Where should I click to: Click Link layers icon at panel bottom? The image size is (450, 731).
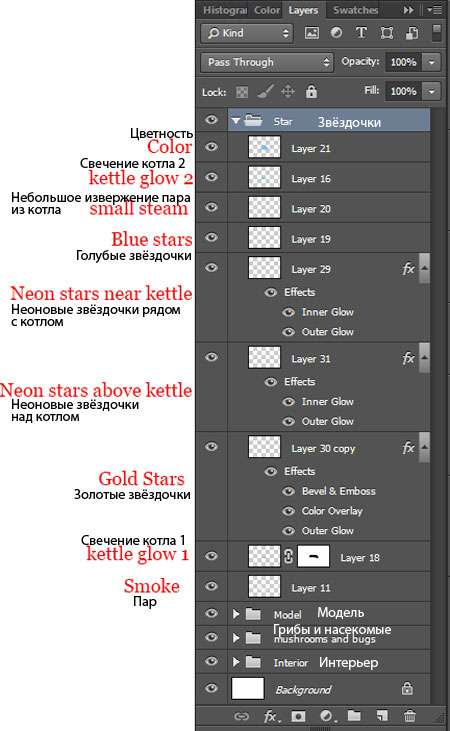[241, 716]
